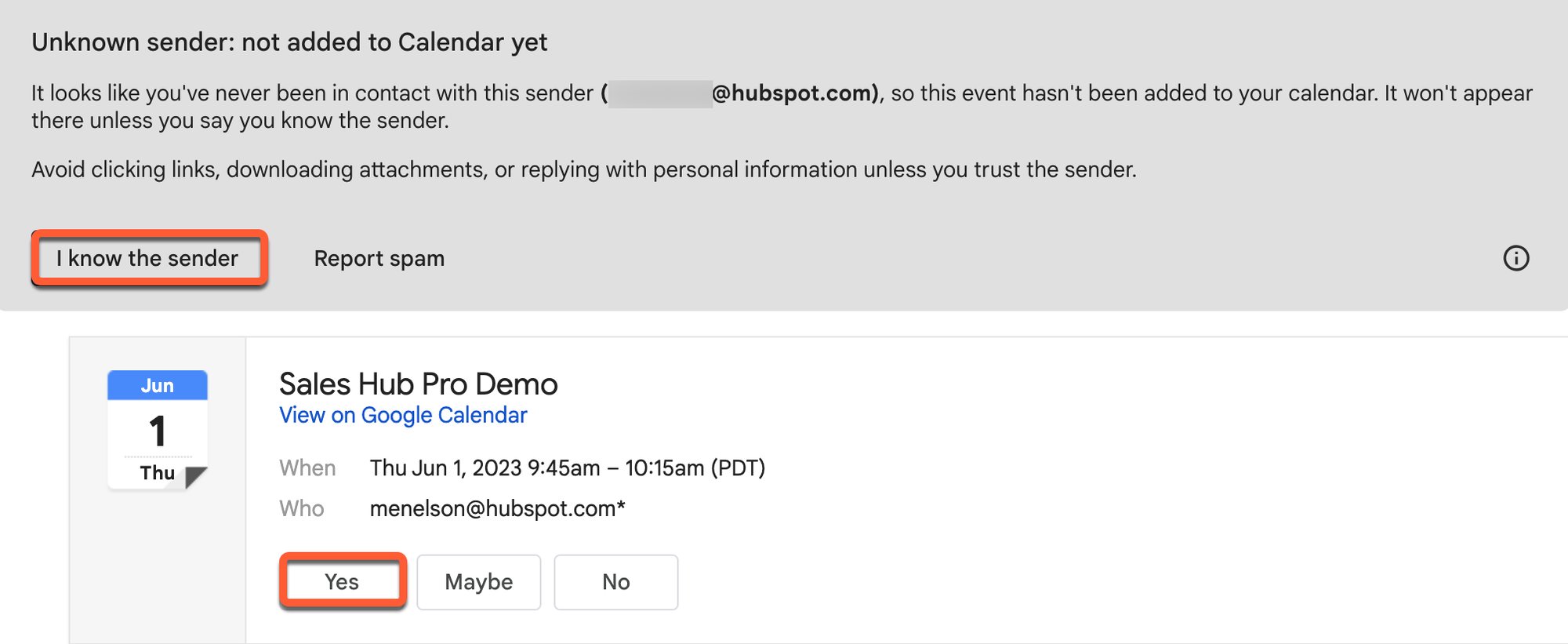
Task: Respond Maybe to the Sales Hub Pro Demo
Action: pyautogui.click(x=478, y=581)
